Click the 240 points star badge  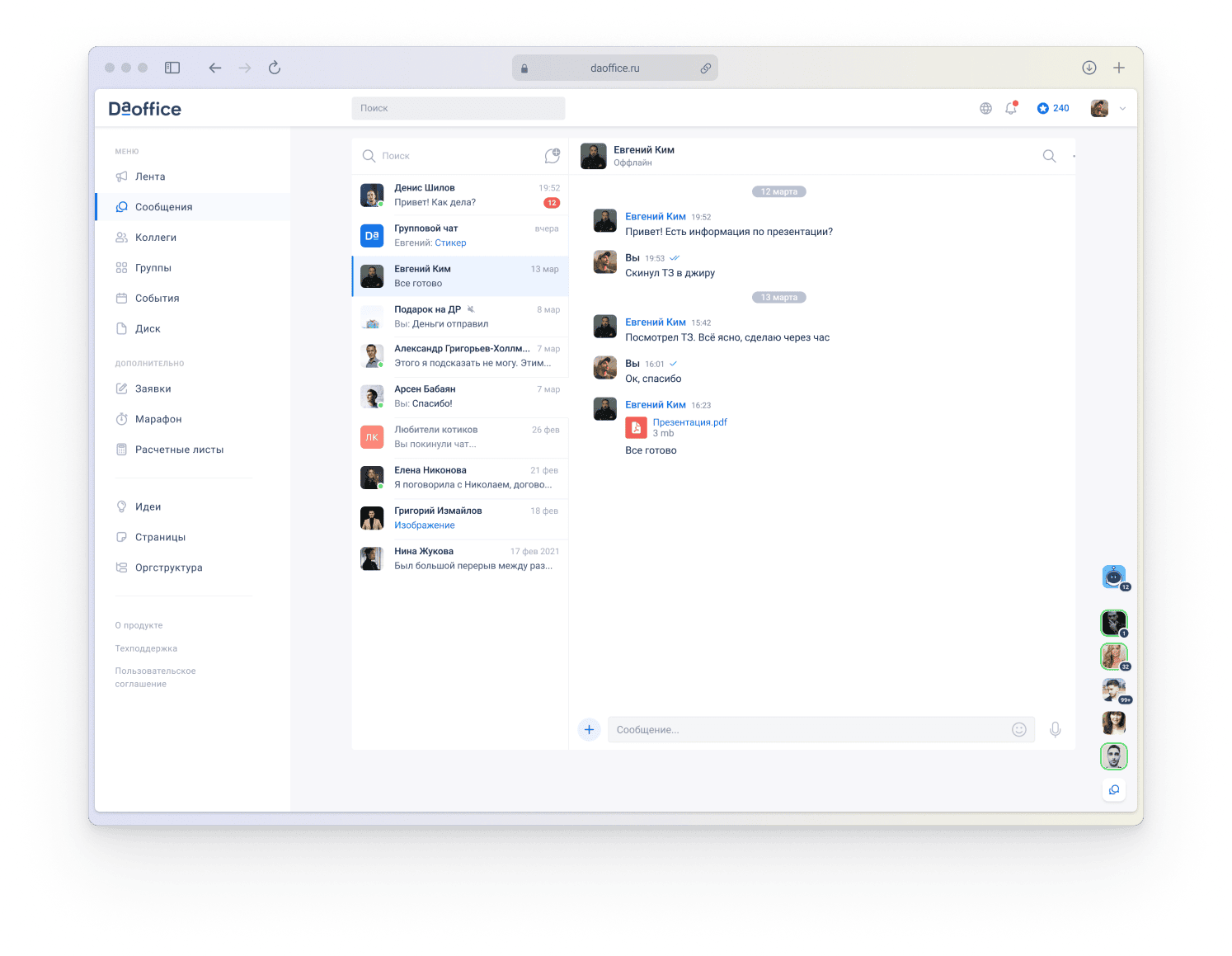pyautogui.click(x=1053, y=108)
